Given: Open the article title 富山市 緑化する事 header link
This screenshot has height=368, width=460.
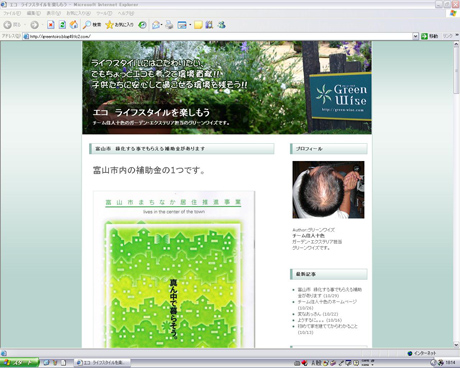Looking at the screenshot, I should (x=150, y=149).
